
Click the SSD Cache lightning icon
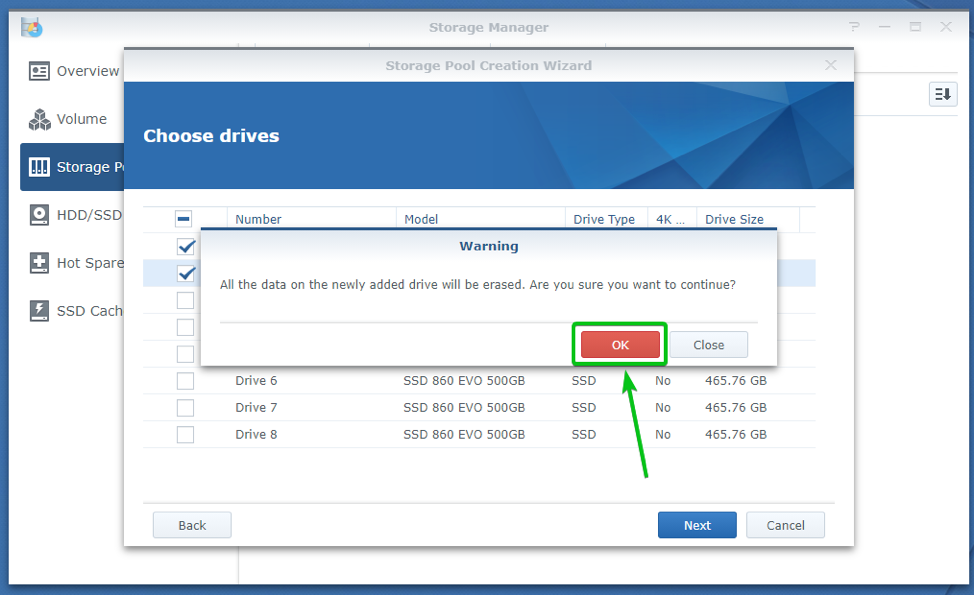pyautogui.click(x=39, y=311)
